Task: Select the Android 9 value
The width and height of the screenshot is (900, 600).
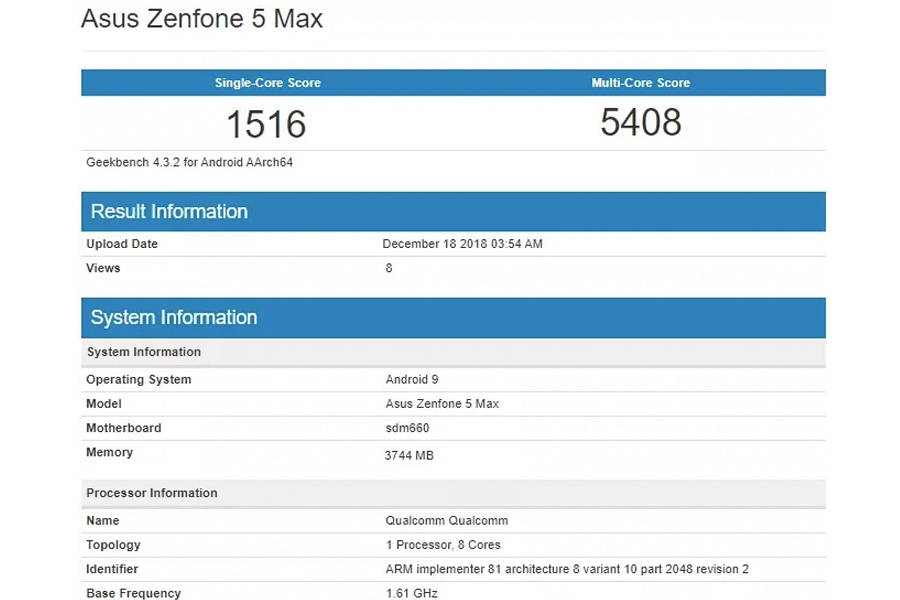Action: (412, 379)
